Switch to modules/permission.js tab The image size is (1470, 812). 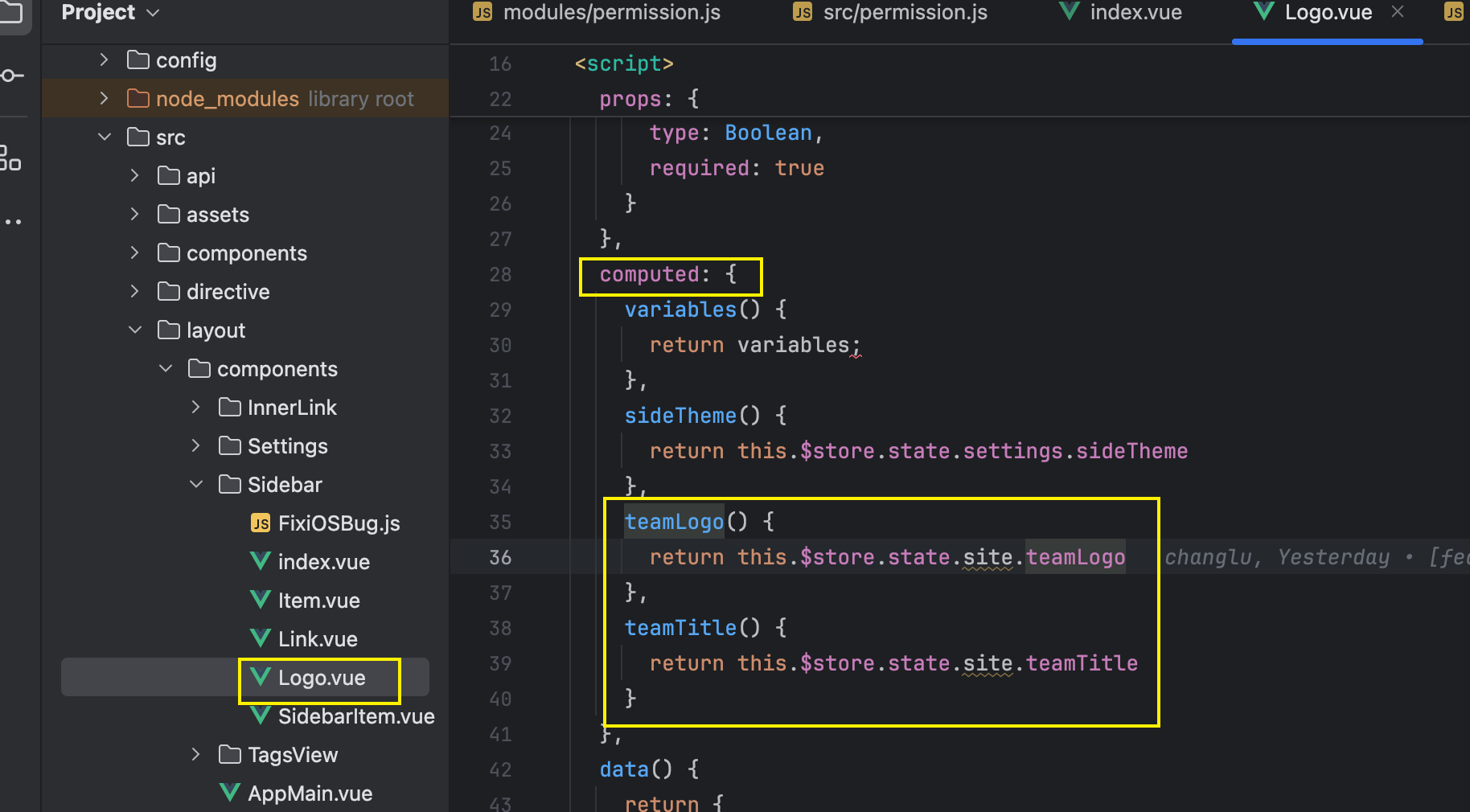(597, 13)
